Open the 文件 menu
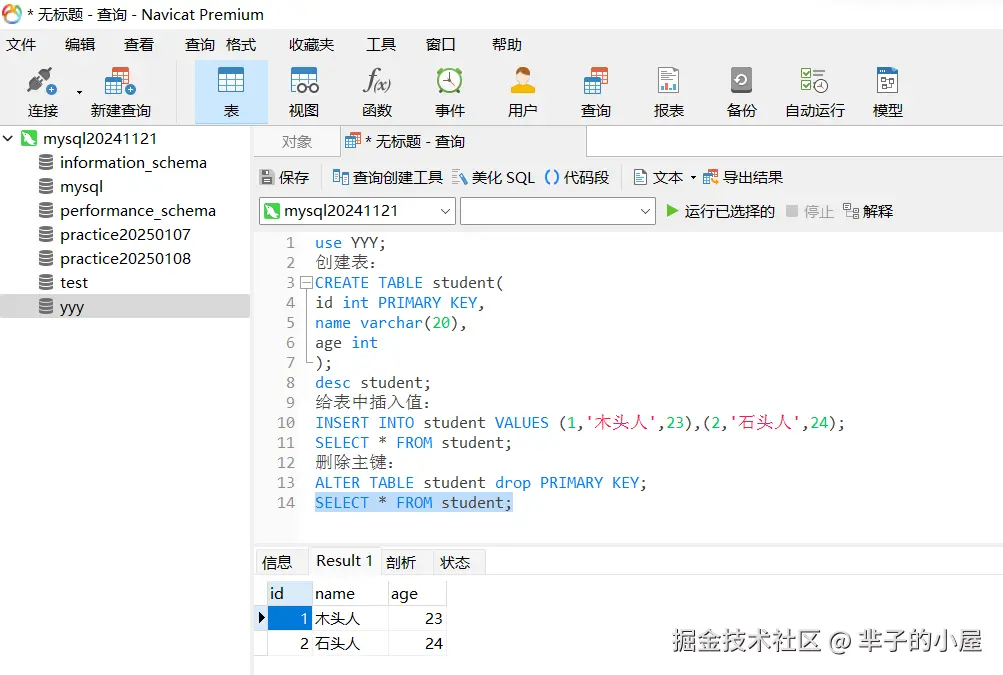Viewport: 1003px width, 675px height. tap(21, 45)
